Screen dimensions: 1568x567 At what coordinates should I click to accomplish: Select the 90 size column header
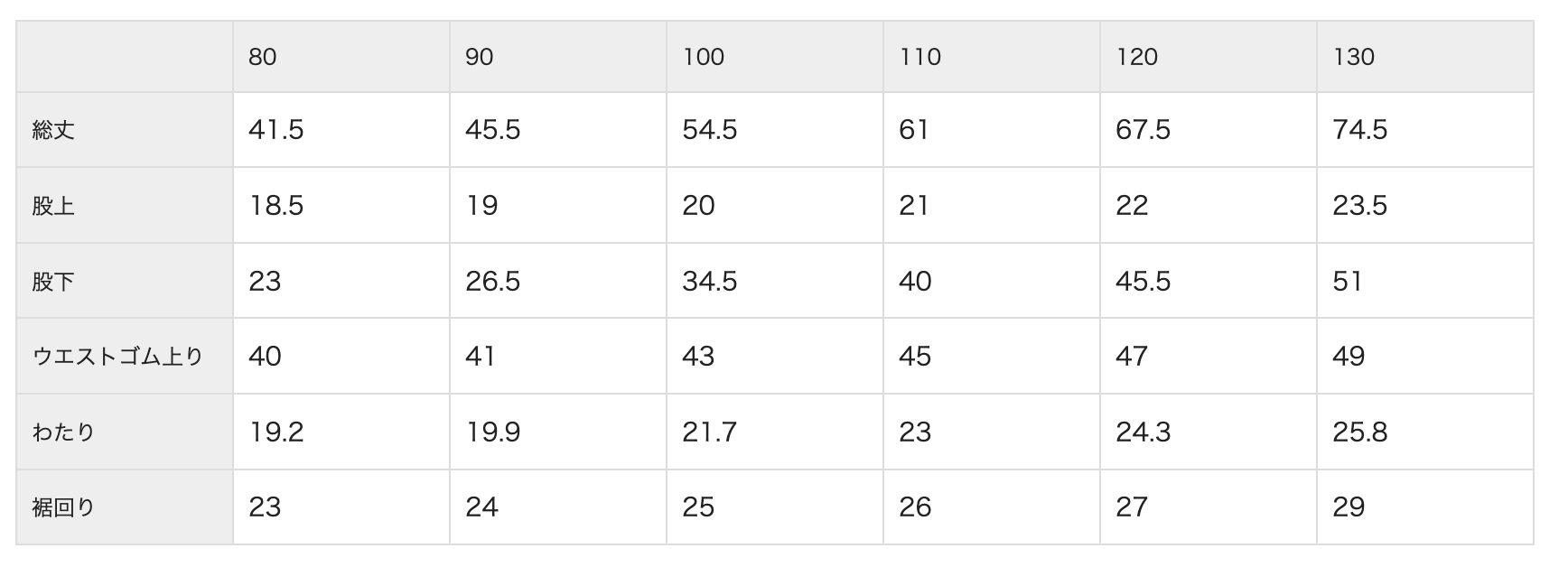(x=480, y=57)
